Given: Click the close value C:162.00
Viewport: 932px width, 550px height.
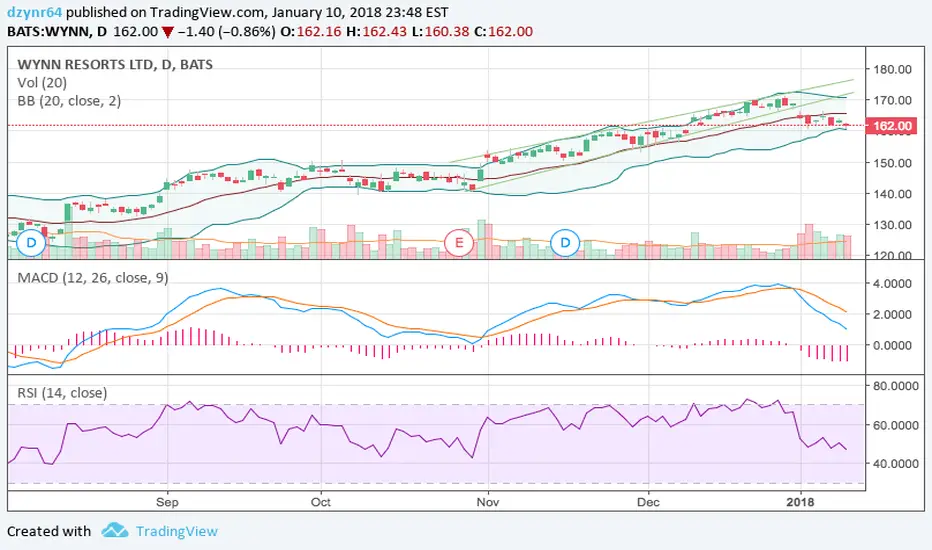Looking at the screenshot, I should click(x=503, y=32).
